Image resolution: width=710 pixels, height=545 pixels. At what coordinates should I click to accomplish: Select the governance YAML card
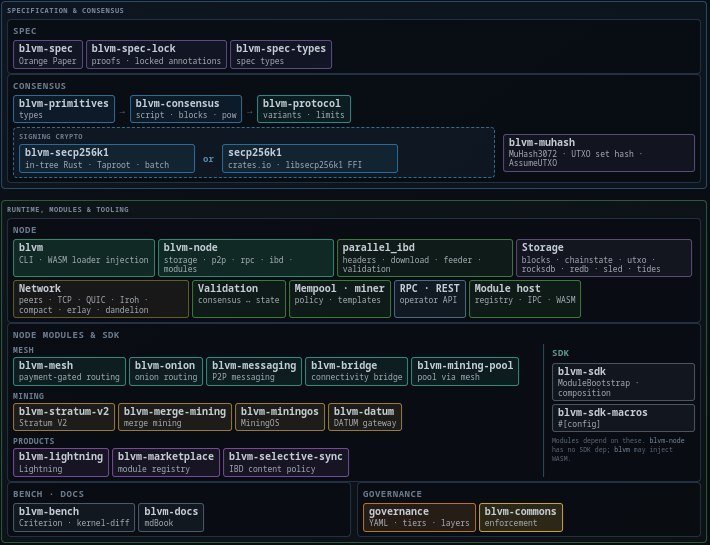coord(419,517)
